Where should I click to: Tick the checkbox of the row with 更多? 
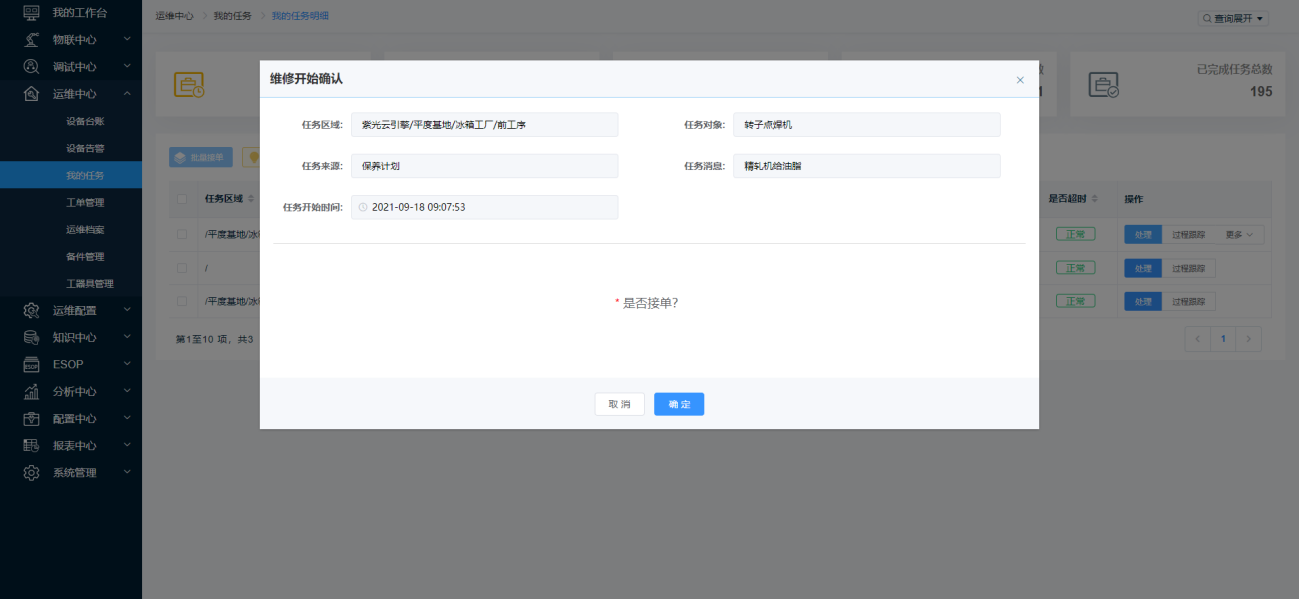click(x=182, y=234)
